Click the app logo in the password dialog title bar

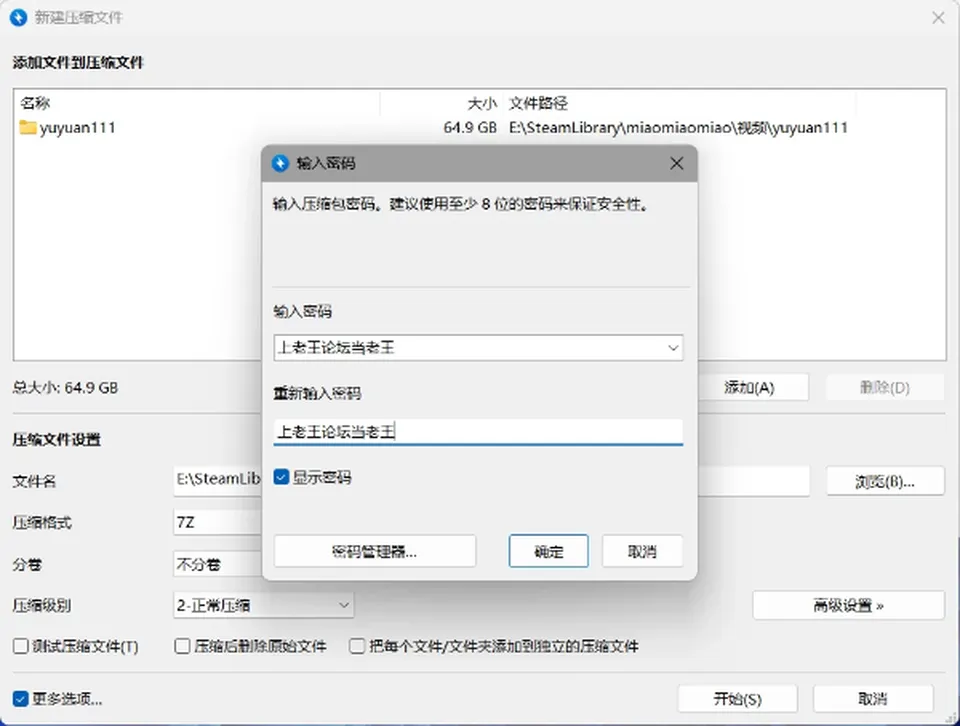click(x=280, y=163)
